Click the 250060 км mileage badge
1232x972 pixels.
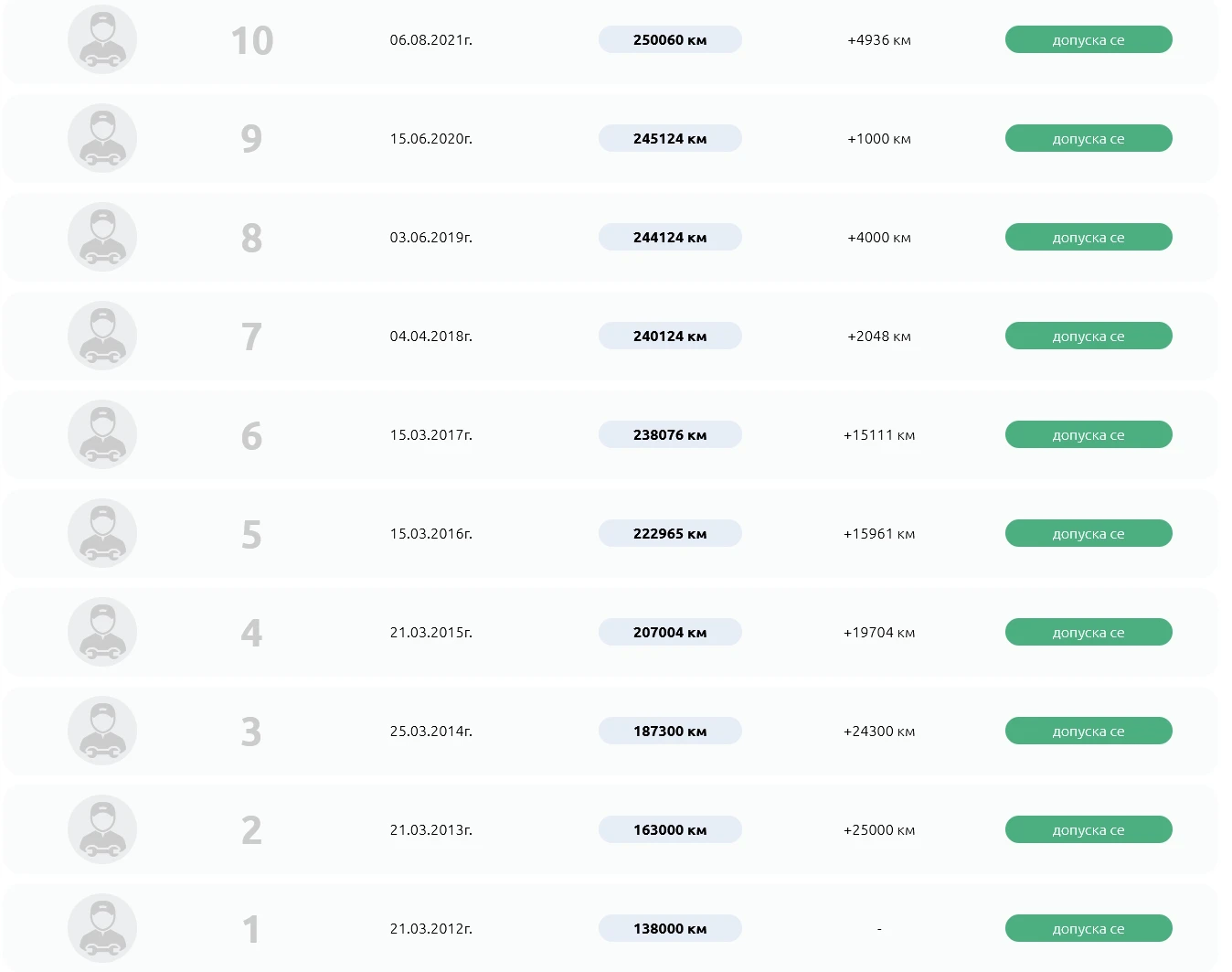click(670, 40)
